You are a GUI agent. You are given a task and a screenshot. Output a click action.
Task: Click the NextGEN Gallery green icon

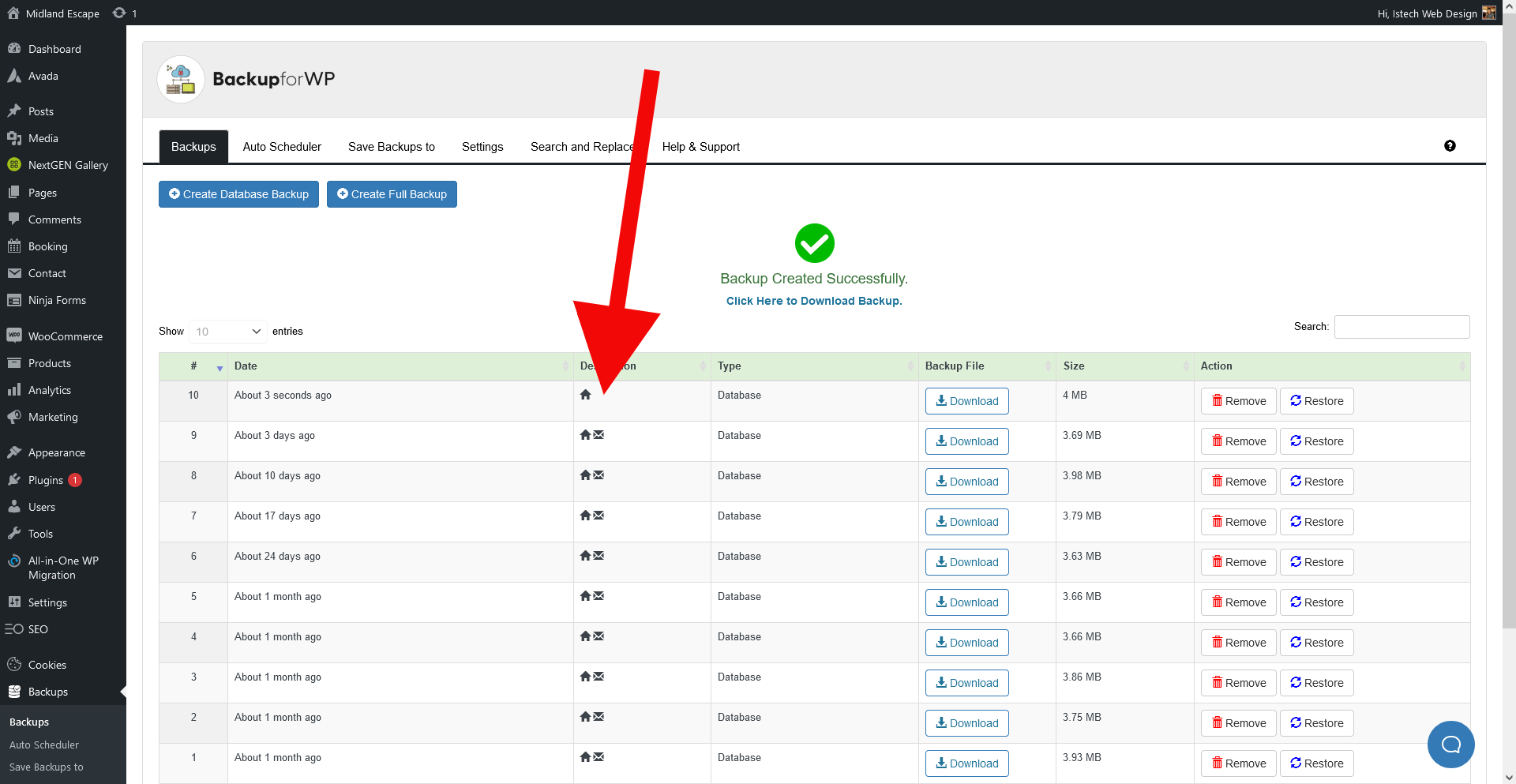coord(14,165)
